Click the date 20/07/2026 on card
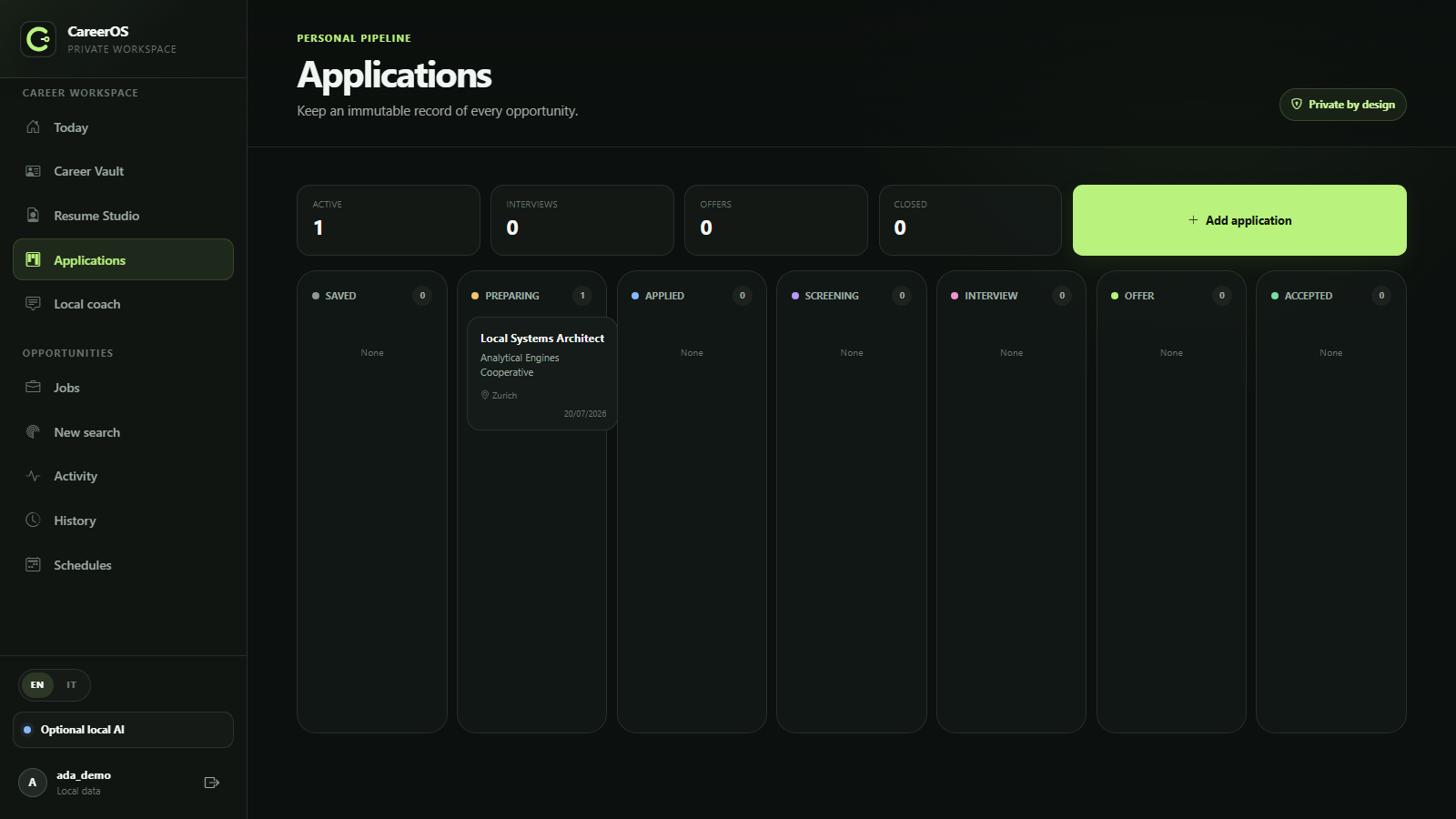1456x819 pixels. (585, 414)
